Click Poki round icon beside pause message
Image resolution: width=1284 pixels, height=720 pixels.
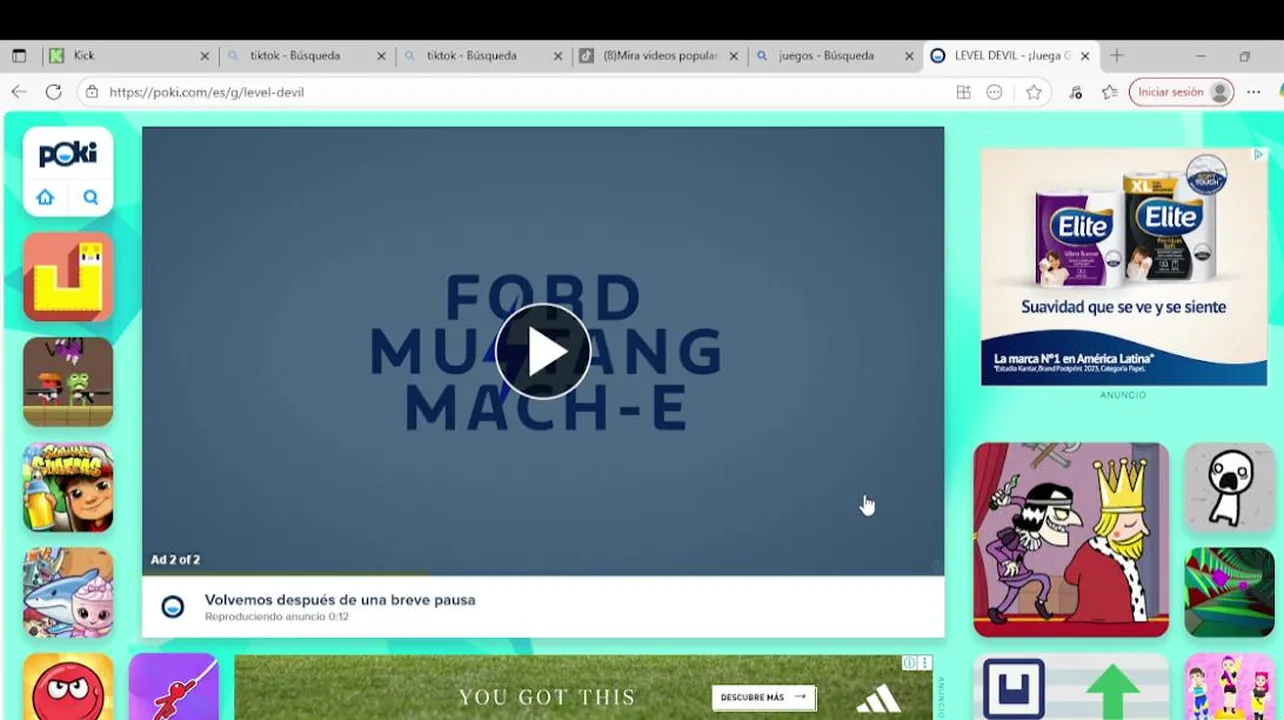click(x=173, y=607)
